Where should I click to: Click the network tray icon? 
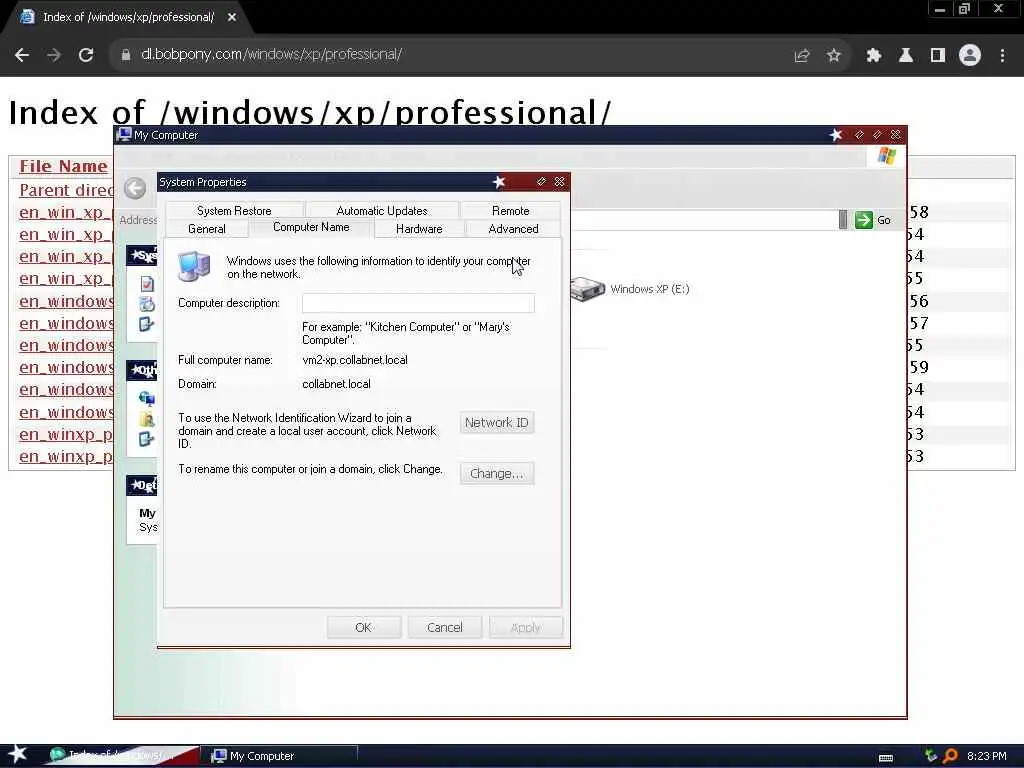point(931,756)
